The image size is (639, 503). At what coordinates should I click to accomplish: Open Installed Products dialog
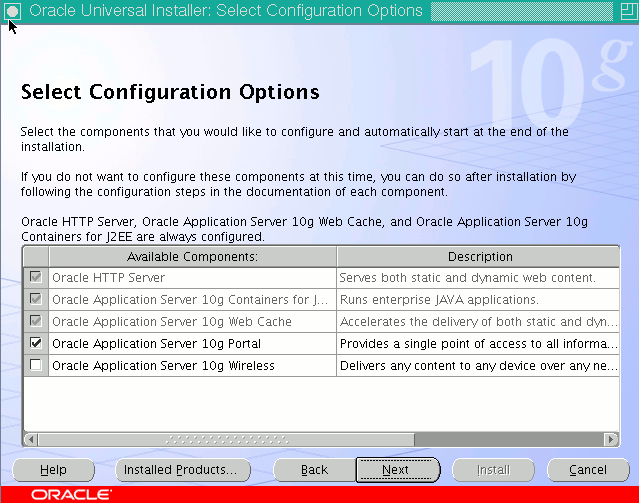[x=183, y=470]
